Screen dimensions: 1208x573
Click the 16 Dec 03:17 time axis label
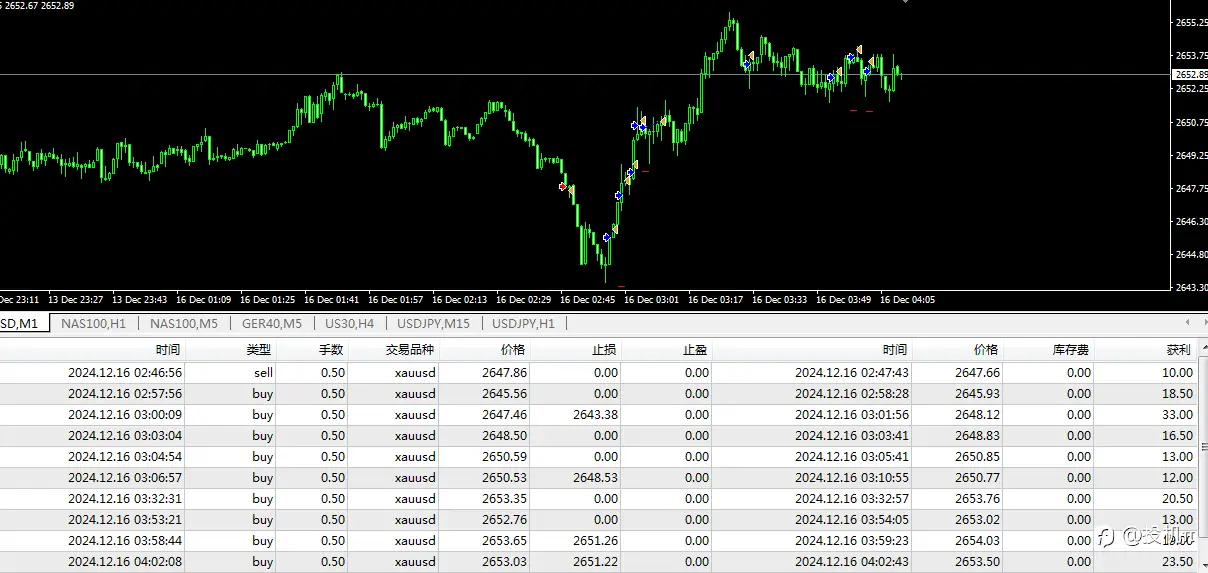718,299
